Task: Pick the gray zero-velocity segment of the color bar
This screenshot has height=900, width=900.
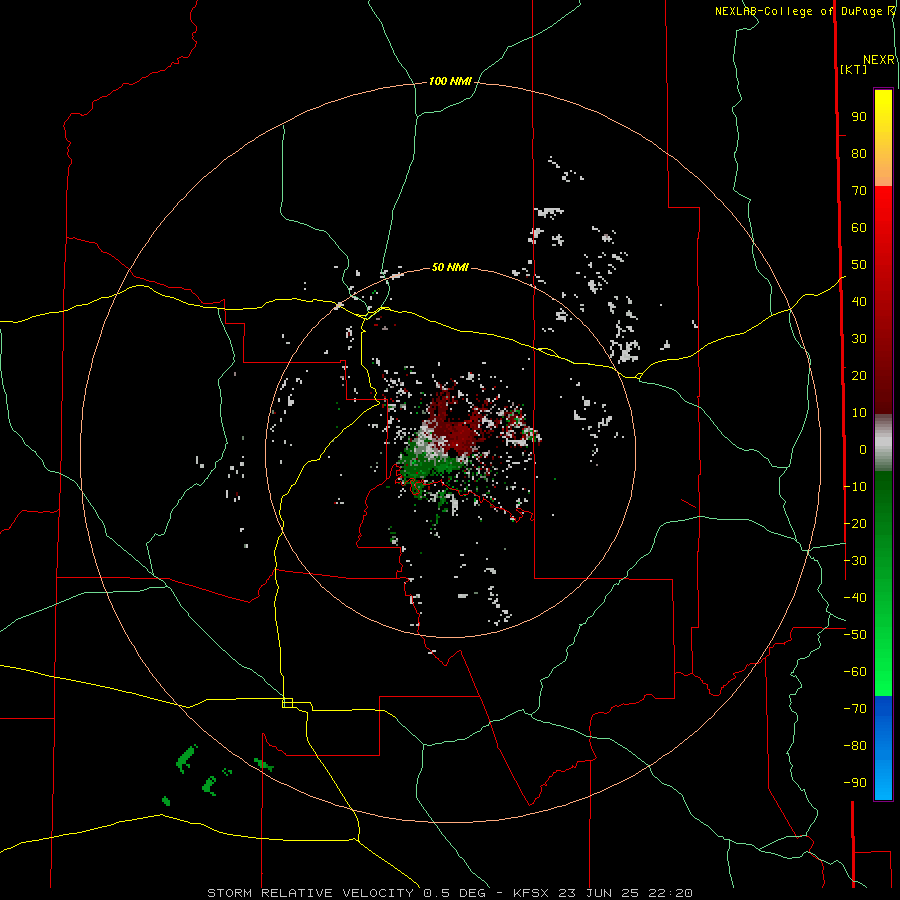Action: pyautogui.click(x=883, y=443)
